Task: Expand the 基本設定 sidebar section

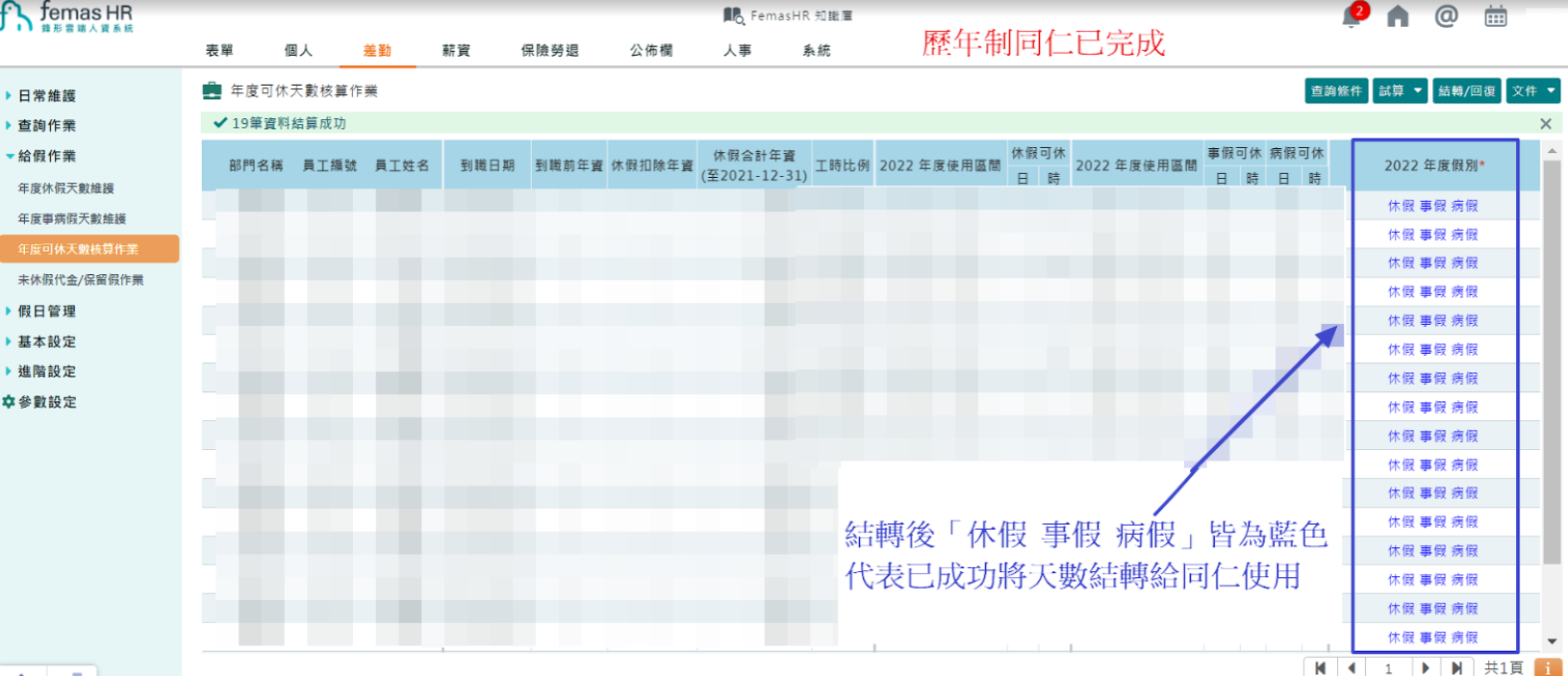Action: 46,341
